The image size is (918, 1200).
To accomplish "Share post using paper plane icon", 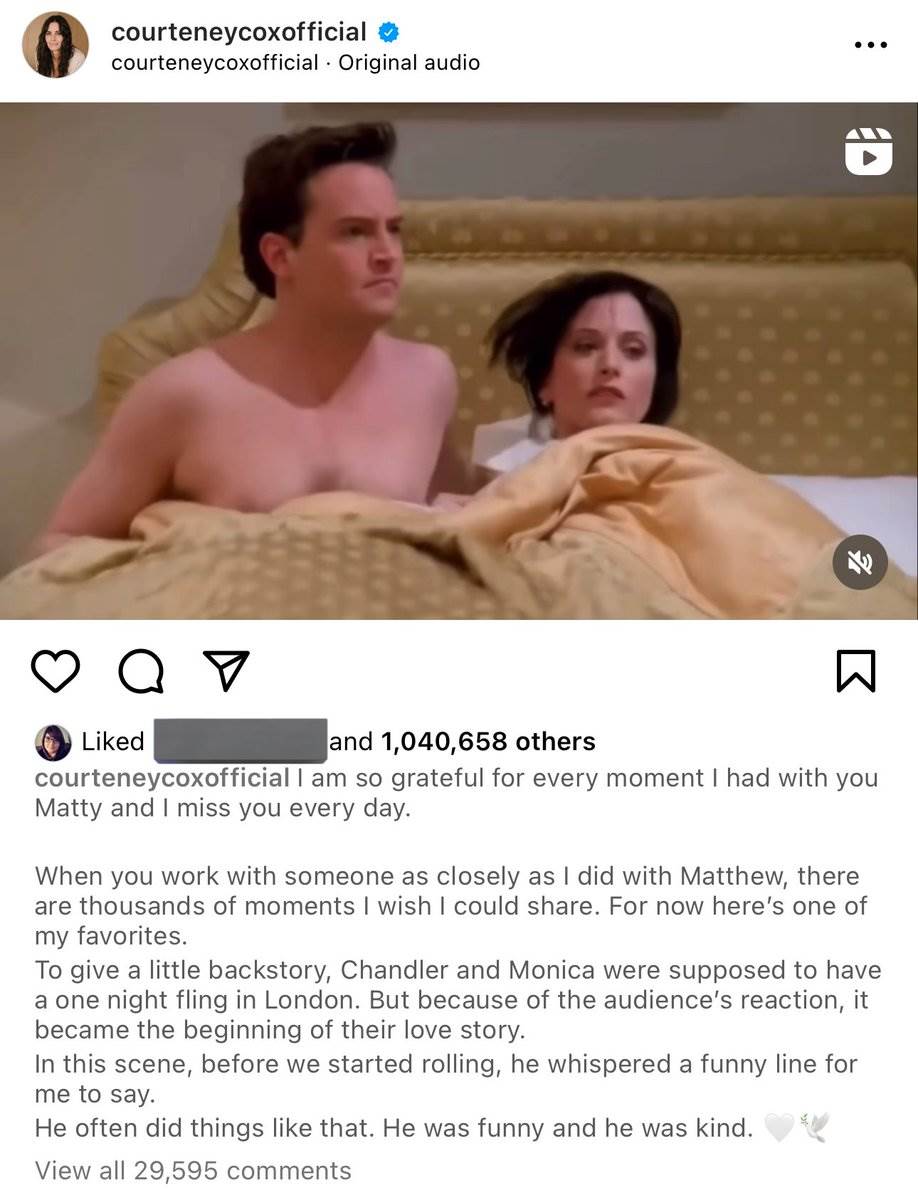I will [x=226, y=670].
